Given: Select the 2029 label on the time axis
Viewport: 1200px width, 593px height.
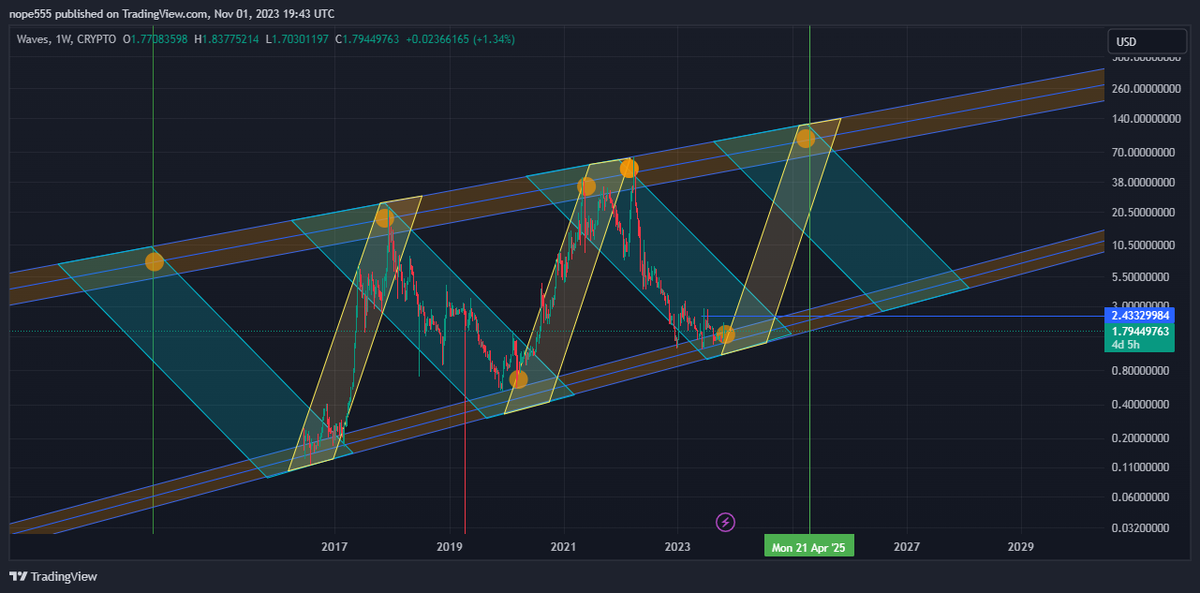Looking at the screenshot, I should pyautogui.click(x=1021, y=547).
